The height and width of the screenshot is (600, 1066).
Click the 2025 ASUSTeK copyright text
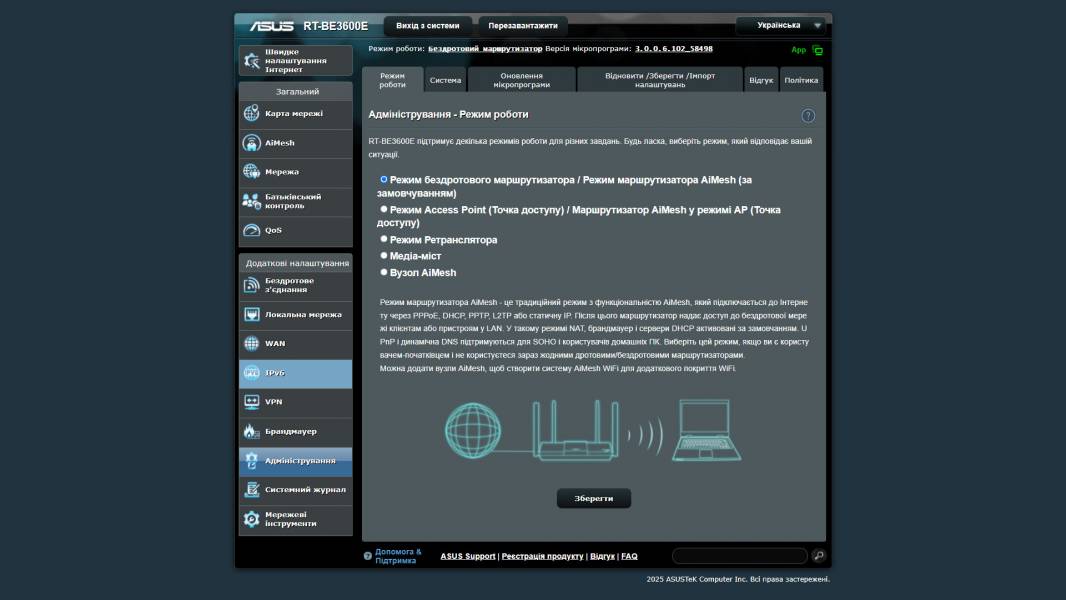click(x=738, y=579)
